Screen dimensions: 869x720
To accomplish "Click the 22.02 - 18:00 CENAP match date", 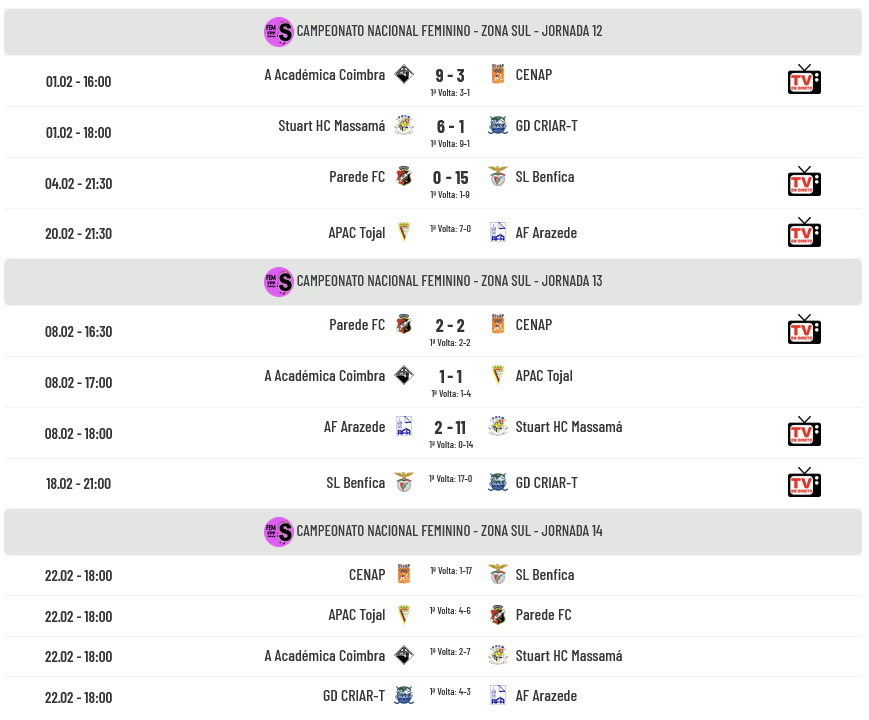I will (79, 576).
